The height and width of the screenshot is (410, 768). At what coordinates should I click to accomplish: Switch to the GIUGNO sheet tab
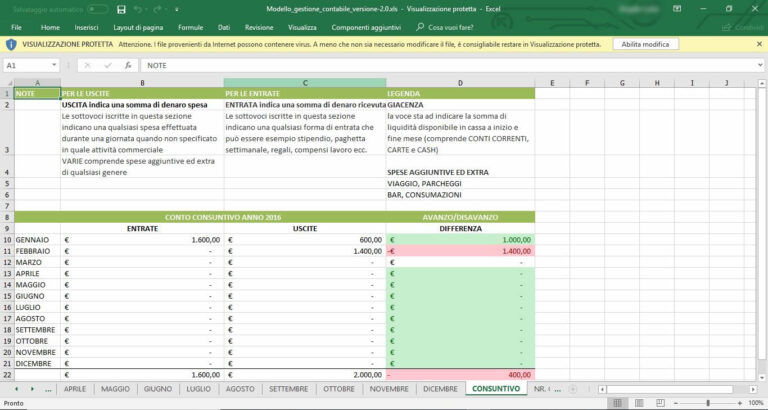158,389
